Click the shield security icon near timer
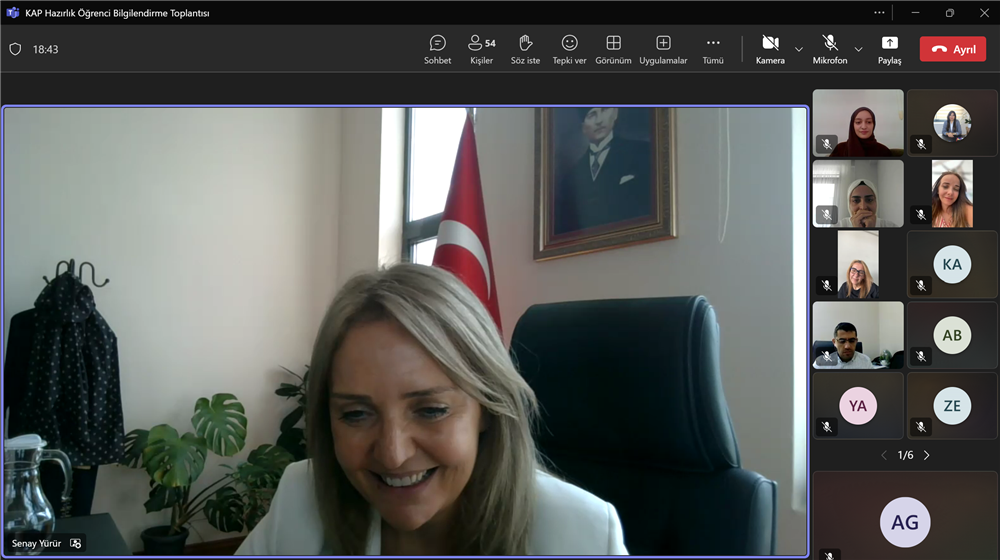Screen dimensions: 1000x560 (15, 49)
